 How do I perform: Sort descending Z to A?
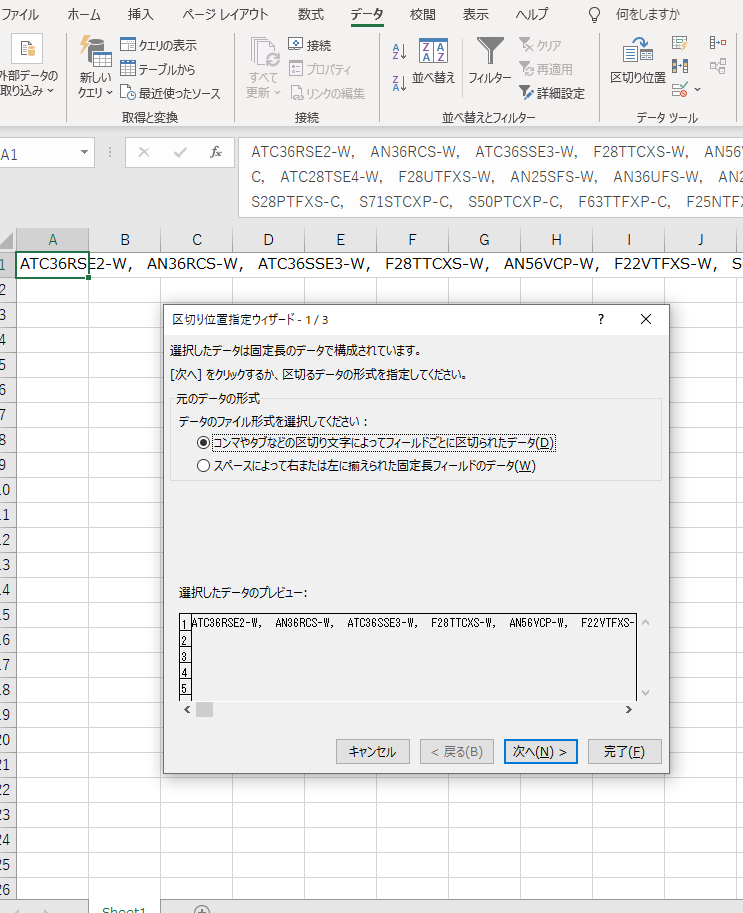point(399,83)
